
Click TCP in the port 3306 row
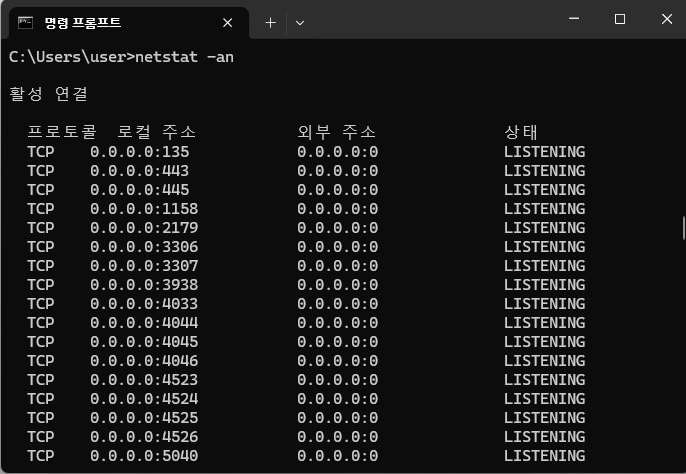point(41,247)
